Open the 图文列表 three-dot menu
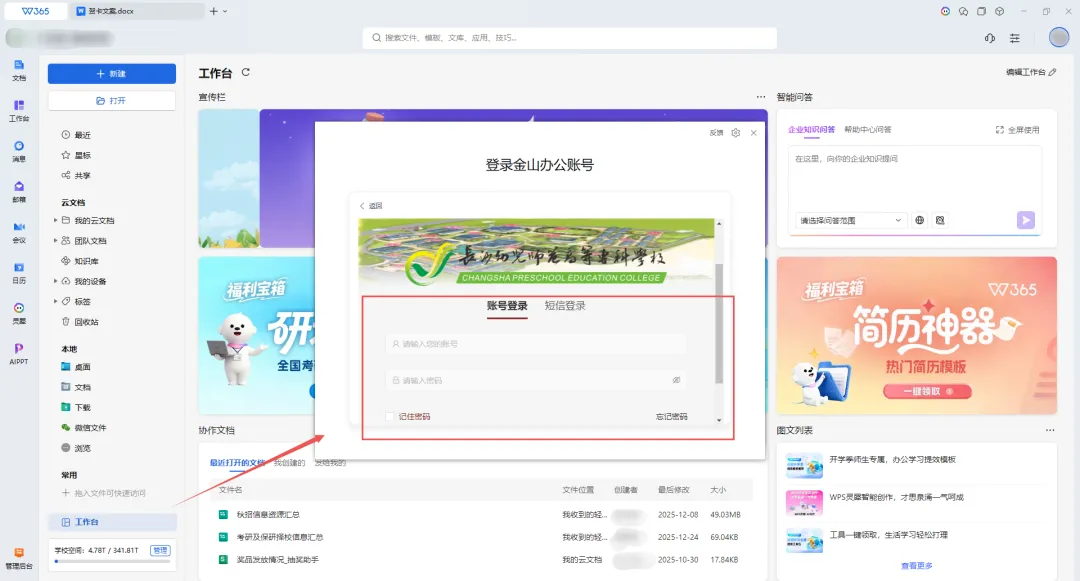This screenshot has width=1080, height=581. click(1050, 430)
